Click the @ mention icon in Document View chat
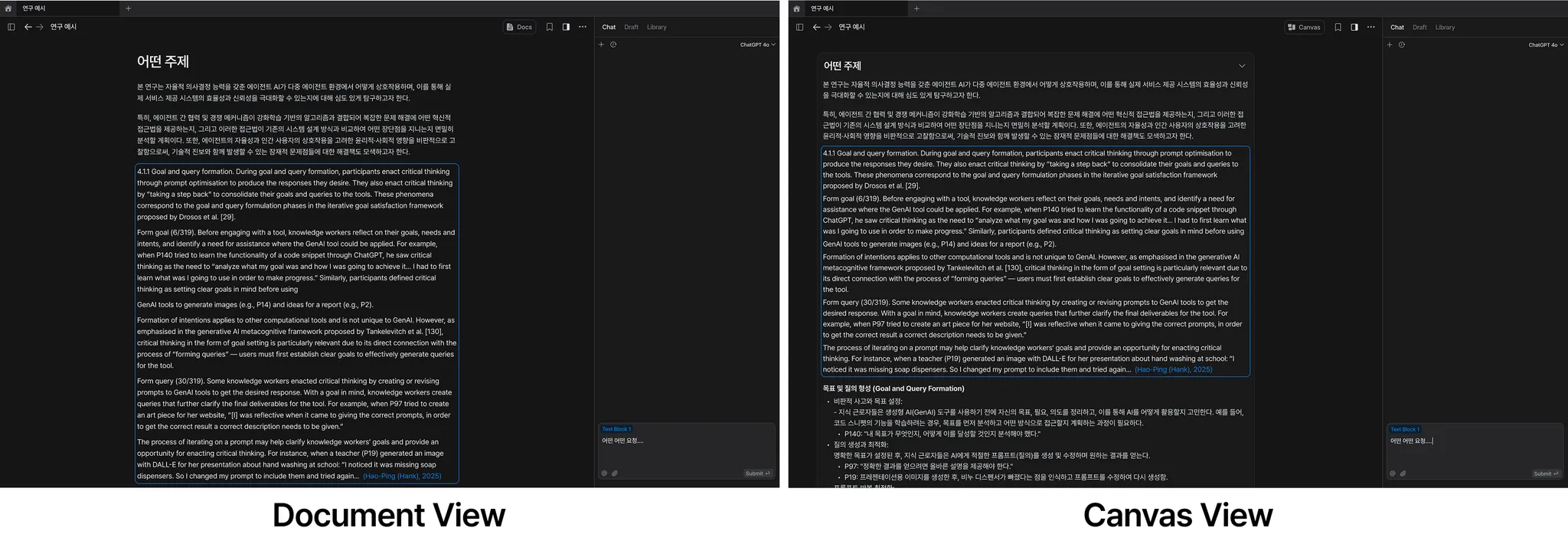 pyautogui.click(x=604, y=474)
